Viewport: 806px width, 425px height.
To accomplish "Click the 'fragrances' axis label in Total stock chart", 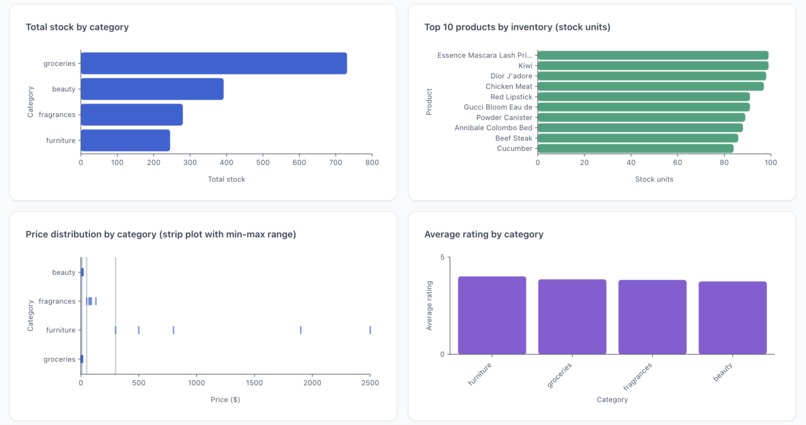I will pyautogui.click(x=57, y=115).
